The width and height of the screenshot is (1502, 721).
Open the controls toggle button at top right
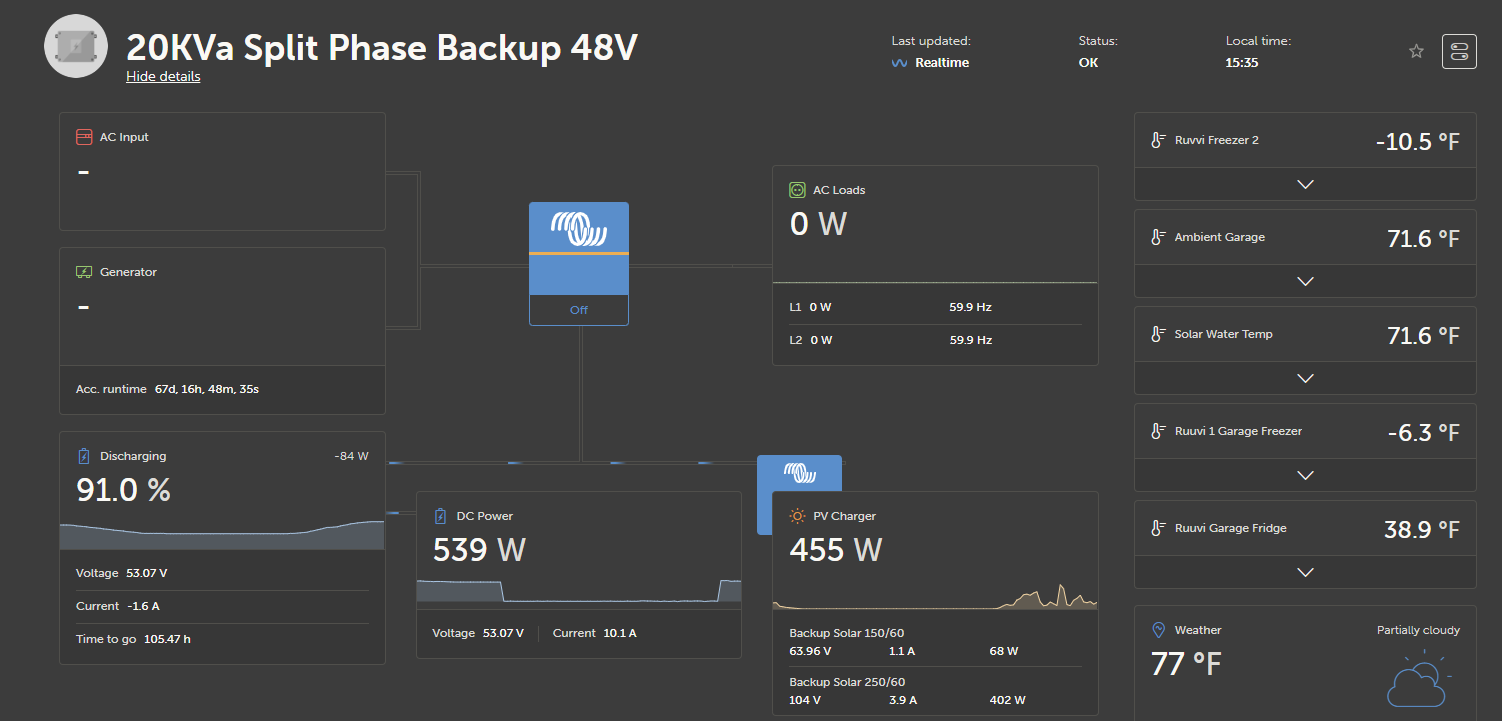(x=1459, y=51)
